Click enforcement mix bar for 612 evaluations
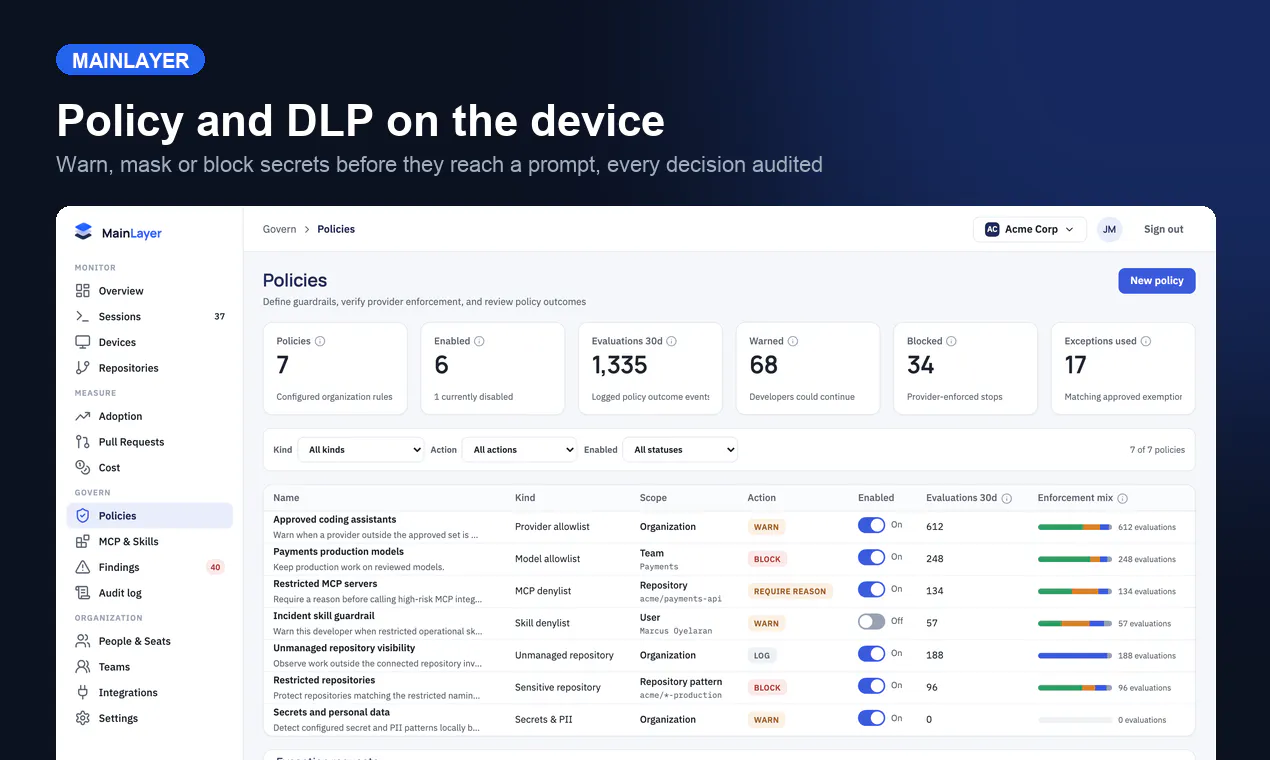This screenshot has width=1270, height=760. (x=1075, y=527)
